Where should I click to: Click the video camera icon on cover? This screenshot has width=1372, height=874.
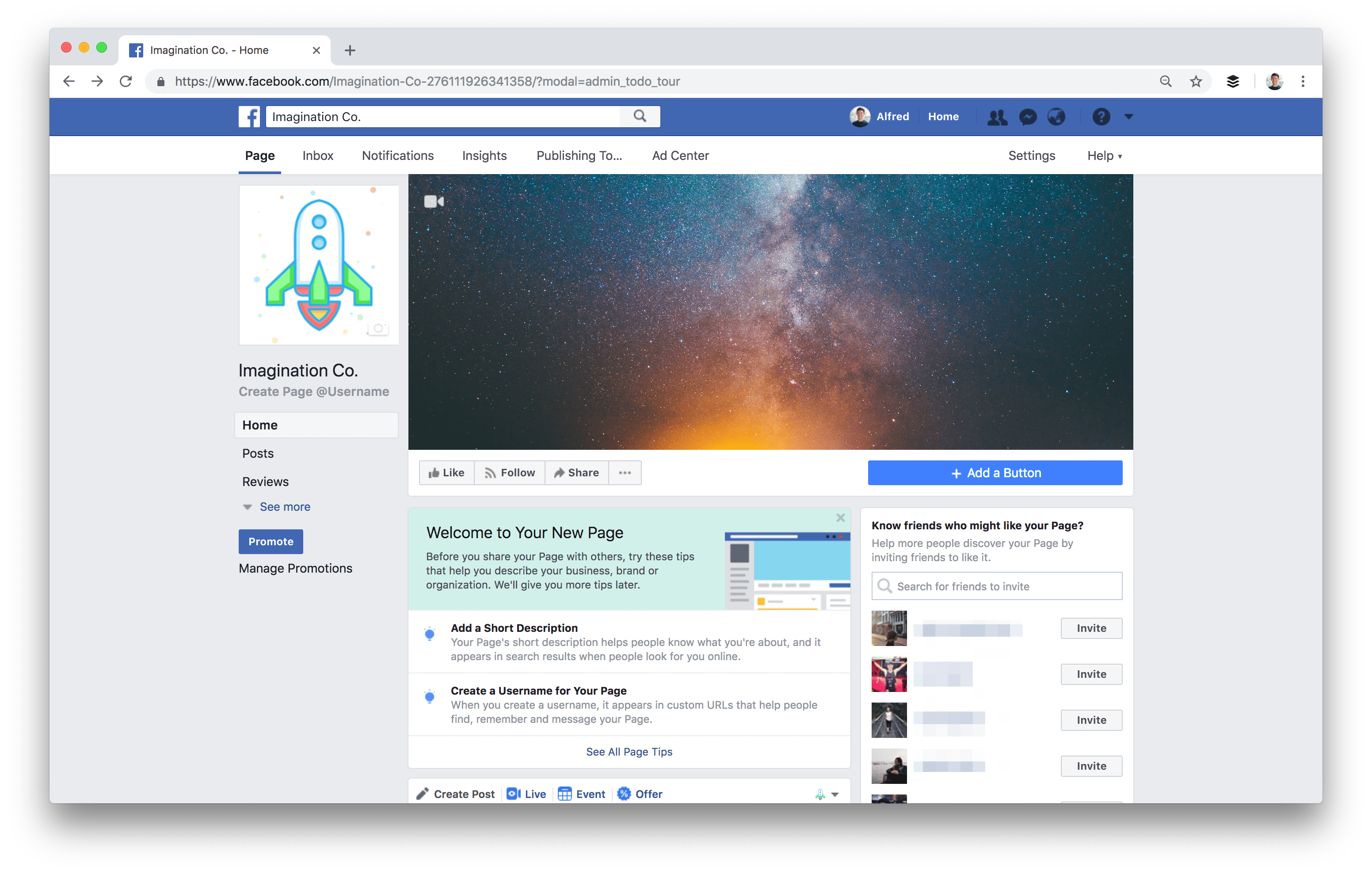[x=435, y=201]
